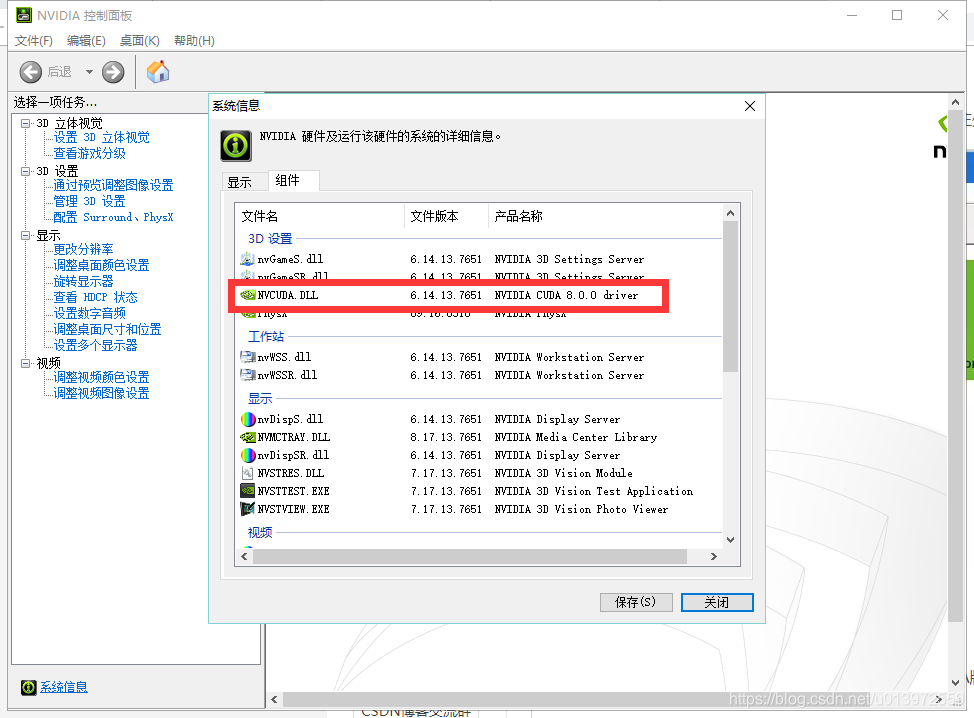This screenshot has height=718, width=974.
Task: Open 设置 3D 立体视觉 task
Action: pos(101,137)
